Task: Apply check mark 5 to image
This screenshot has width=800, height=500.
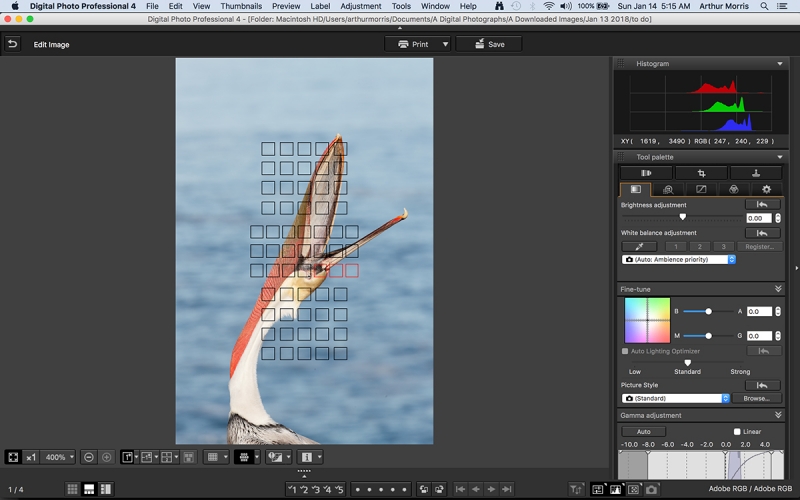Action: tap(340, 489)
